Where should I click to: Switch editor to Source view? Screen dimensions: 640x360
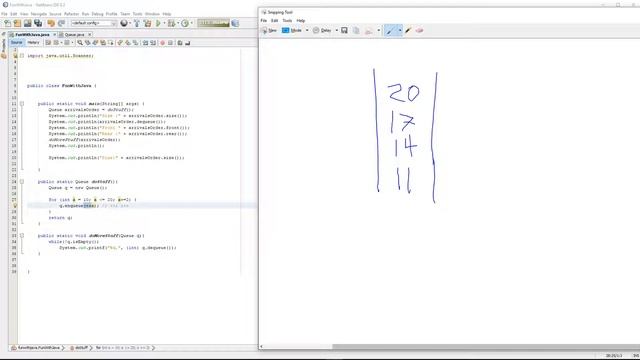tap(17, 42)
